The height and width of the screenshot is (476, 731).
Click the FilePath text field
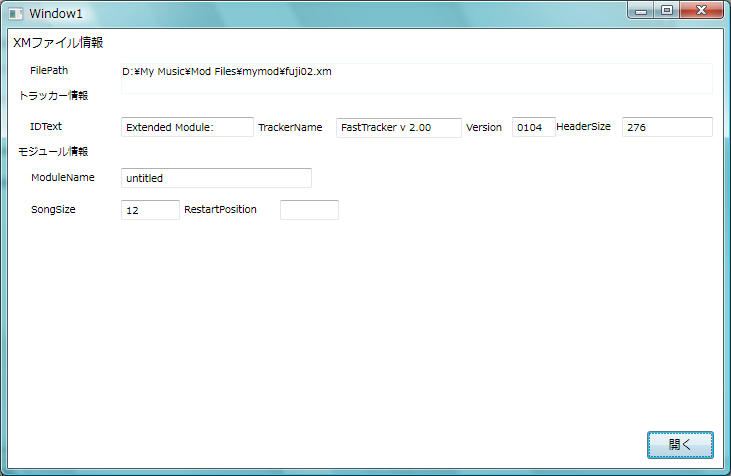(x=416, y=78)
